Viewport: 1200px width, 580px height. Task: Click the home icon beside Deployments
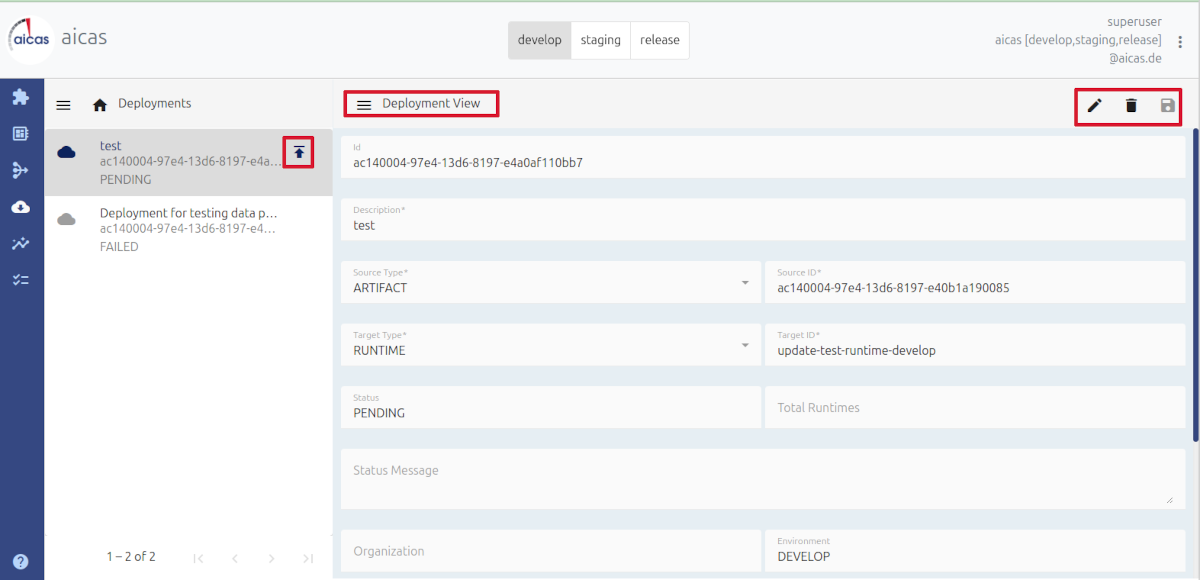point(100,104)
